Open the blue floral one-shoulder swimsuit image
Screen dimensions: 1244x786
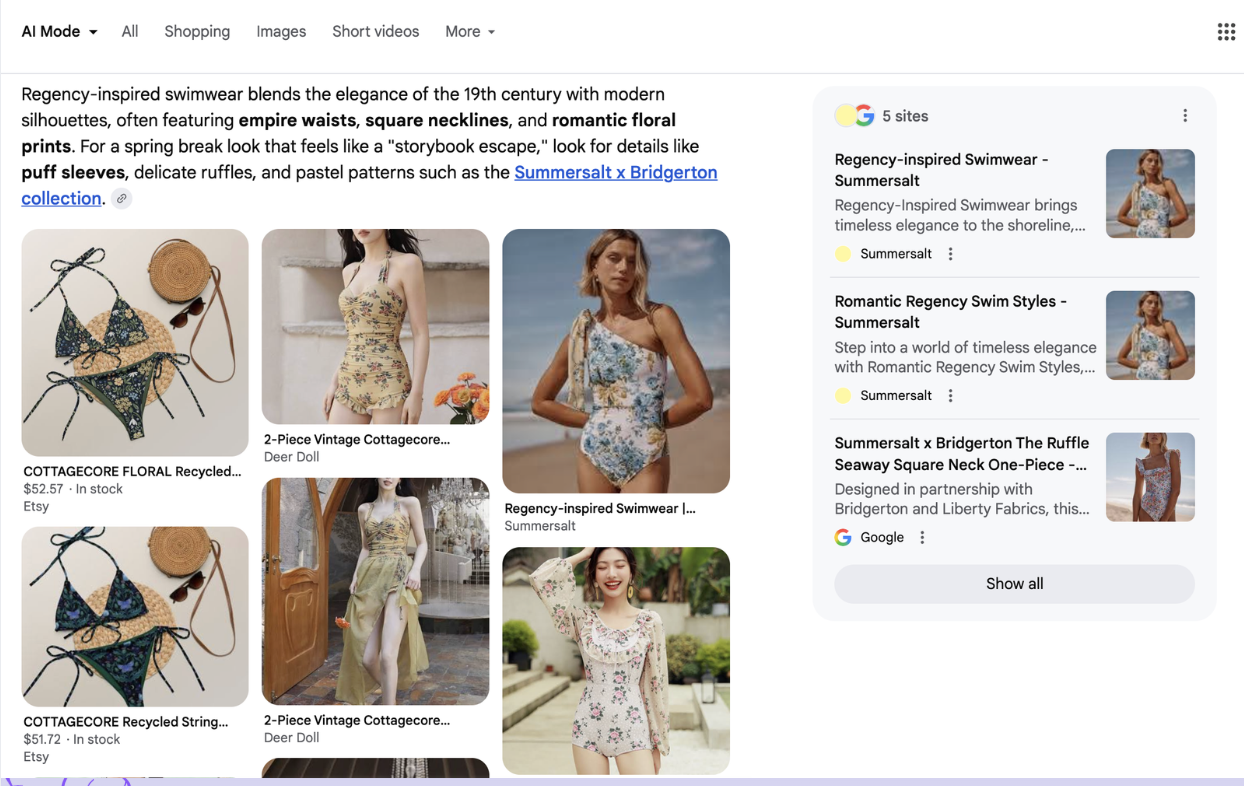616,361
